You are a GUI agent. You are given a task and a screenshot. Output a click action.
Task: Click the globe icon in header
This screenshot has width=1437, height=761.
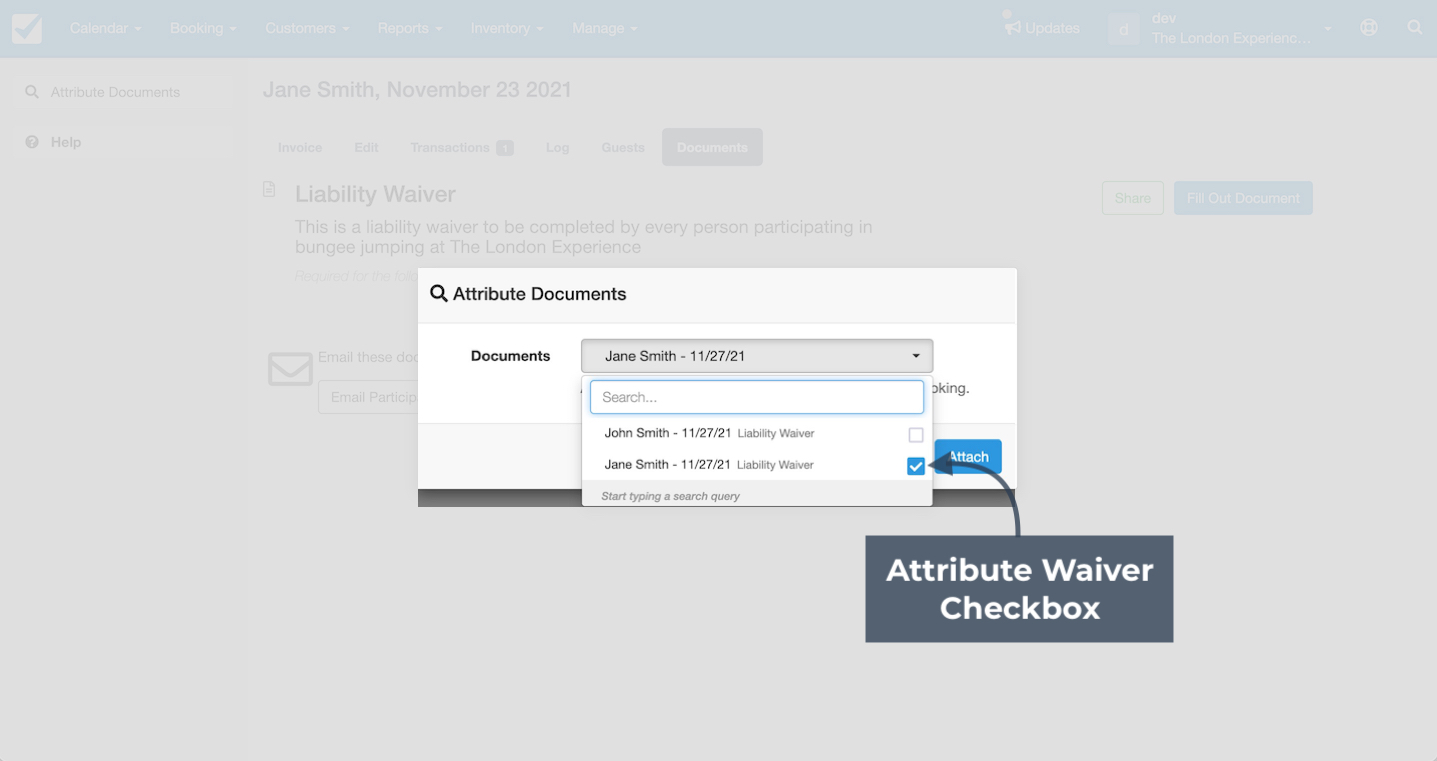[x=1369, y=28]
